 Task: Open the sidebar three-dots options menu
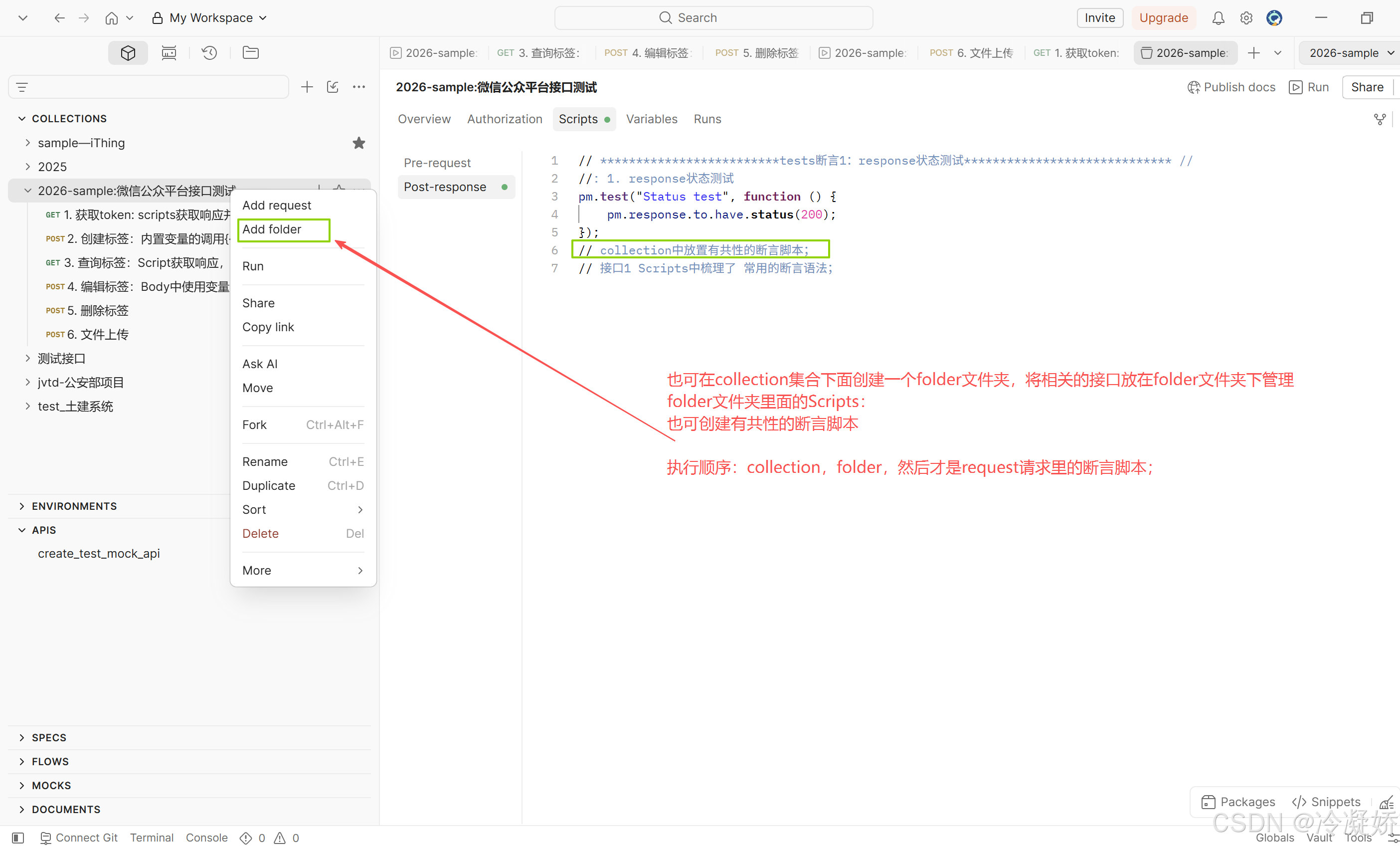(358, 87)
